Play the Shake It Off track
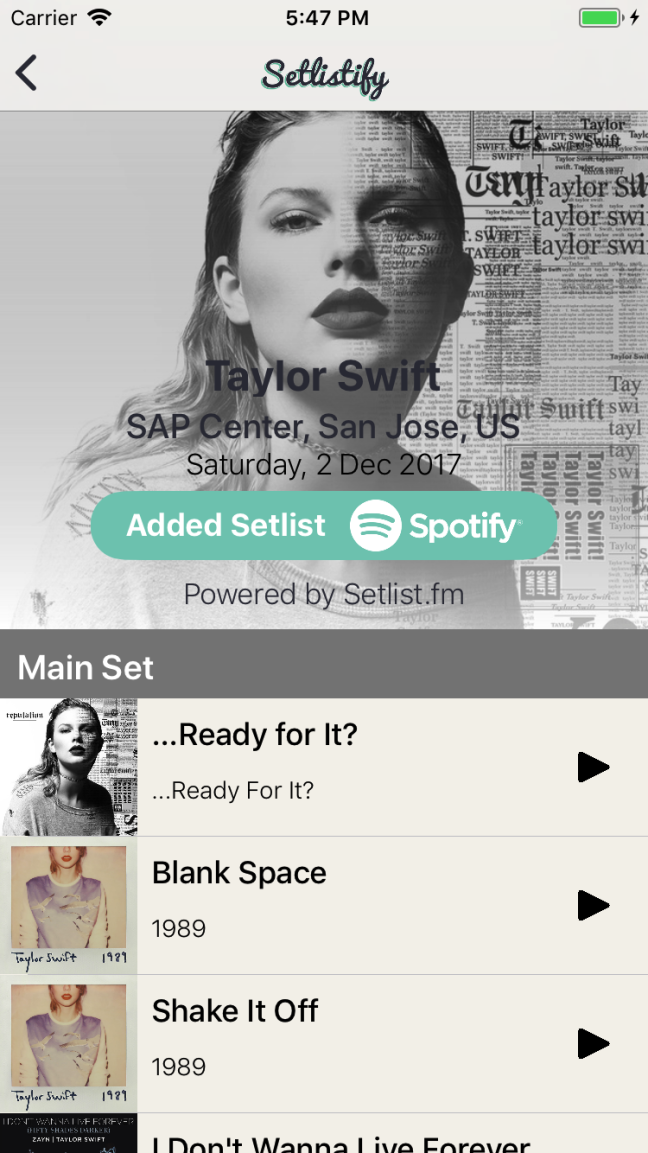The image size is (648, 1153). [x=593, y=1043]
